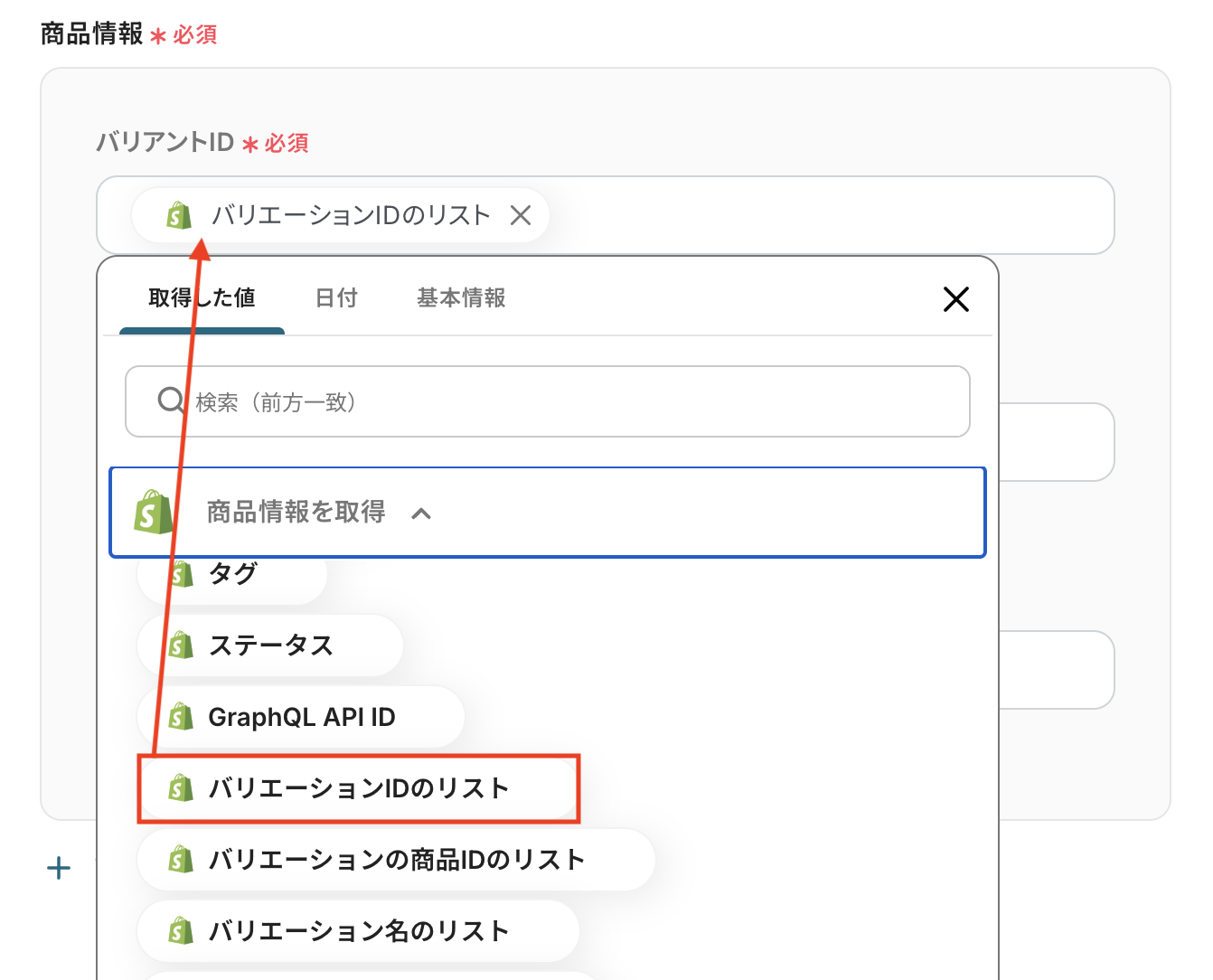Switch to the 取得した値 tab
The height and width of the screenshot is (980, 1213).
(202, 298)
